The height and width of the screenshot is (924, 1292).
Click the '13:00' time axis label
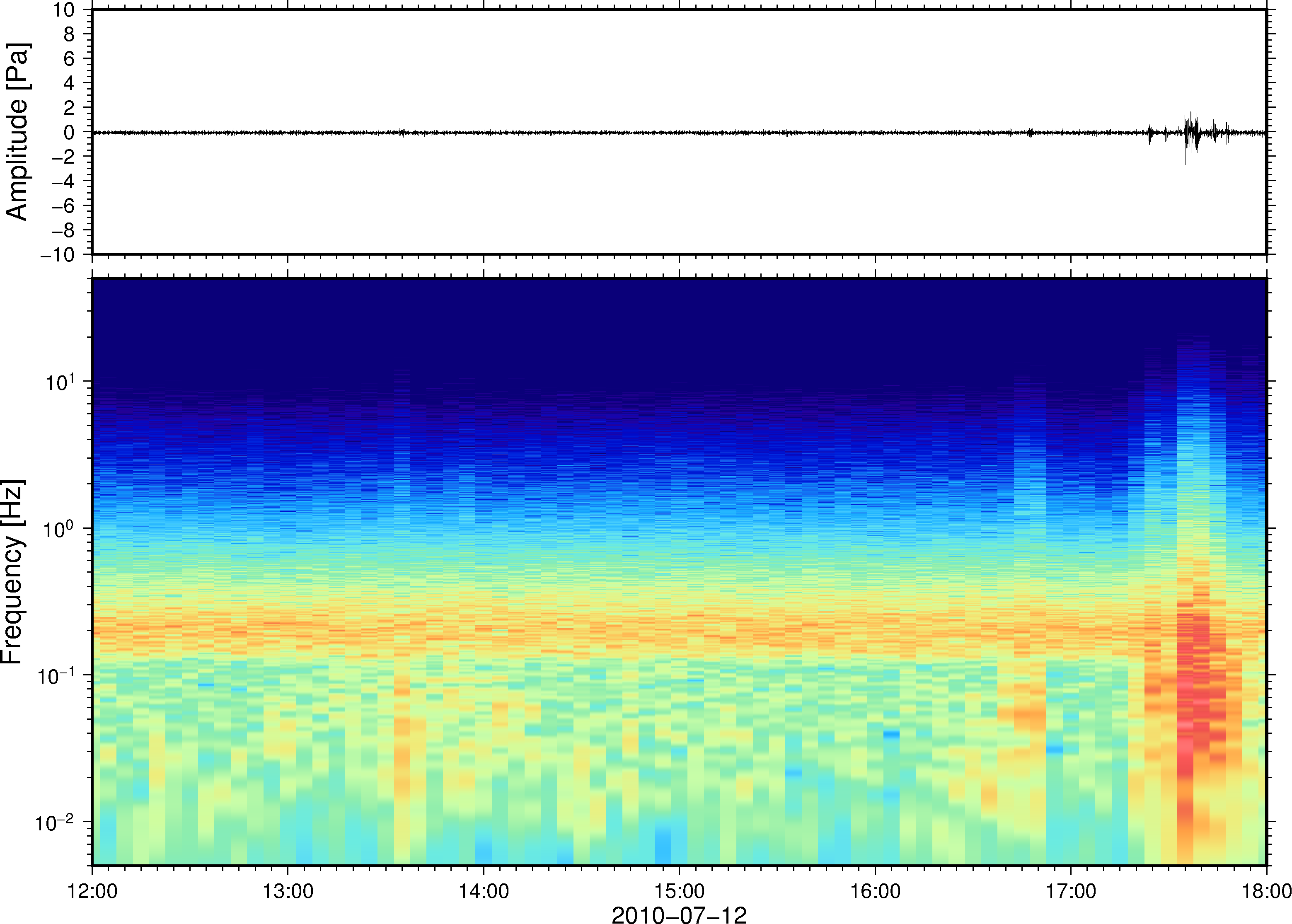click(x=288, y=891)
